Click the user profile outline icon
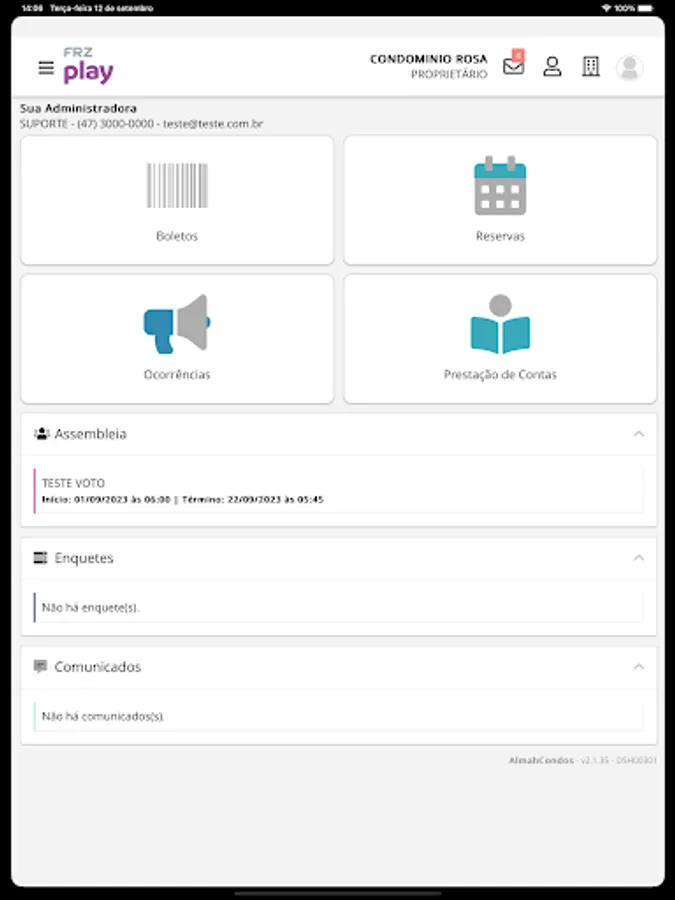This screenshot has height=900, width=675. [552, 67]
